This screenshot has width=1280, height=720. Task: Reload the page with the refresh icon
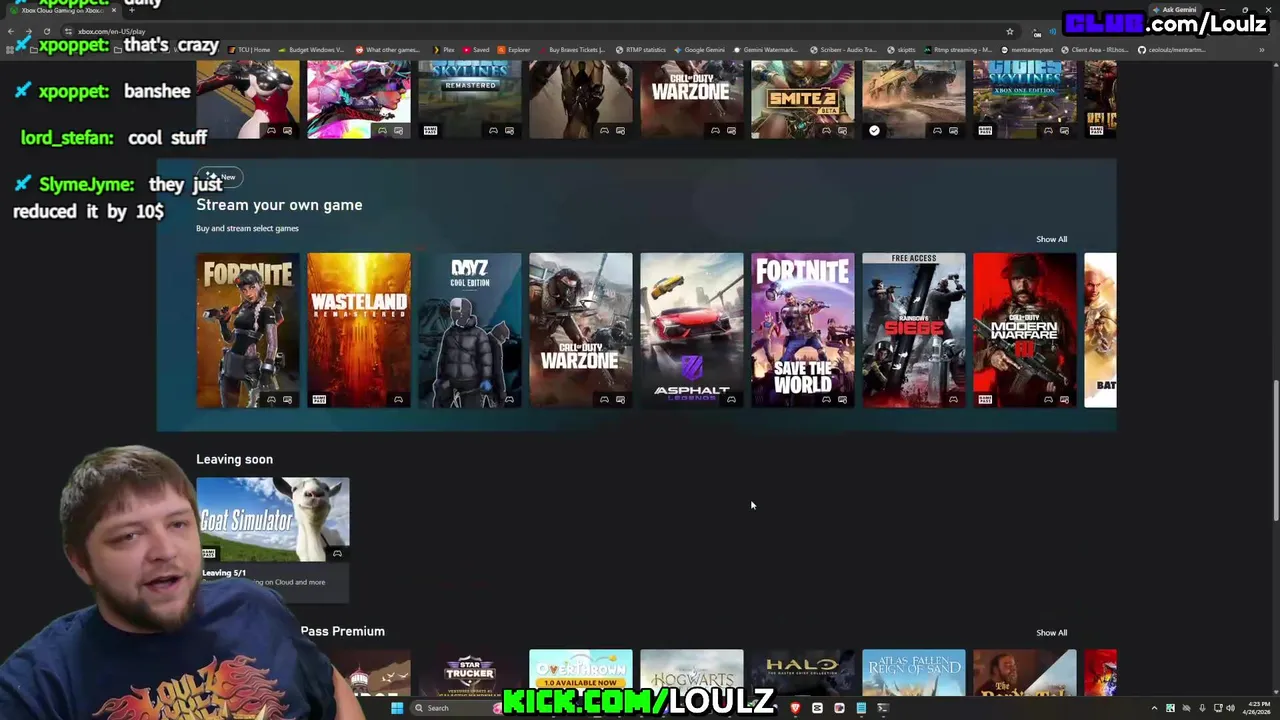[47, 31]
